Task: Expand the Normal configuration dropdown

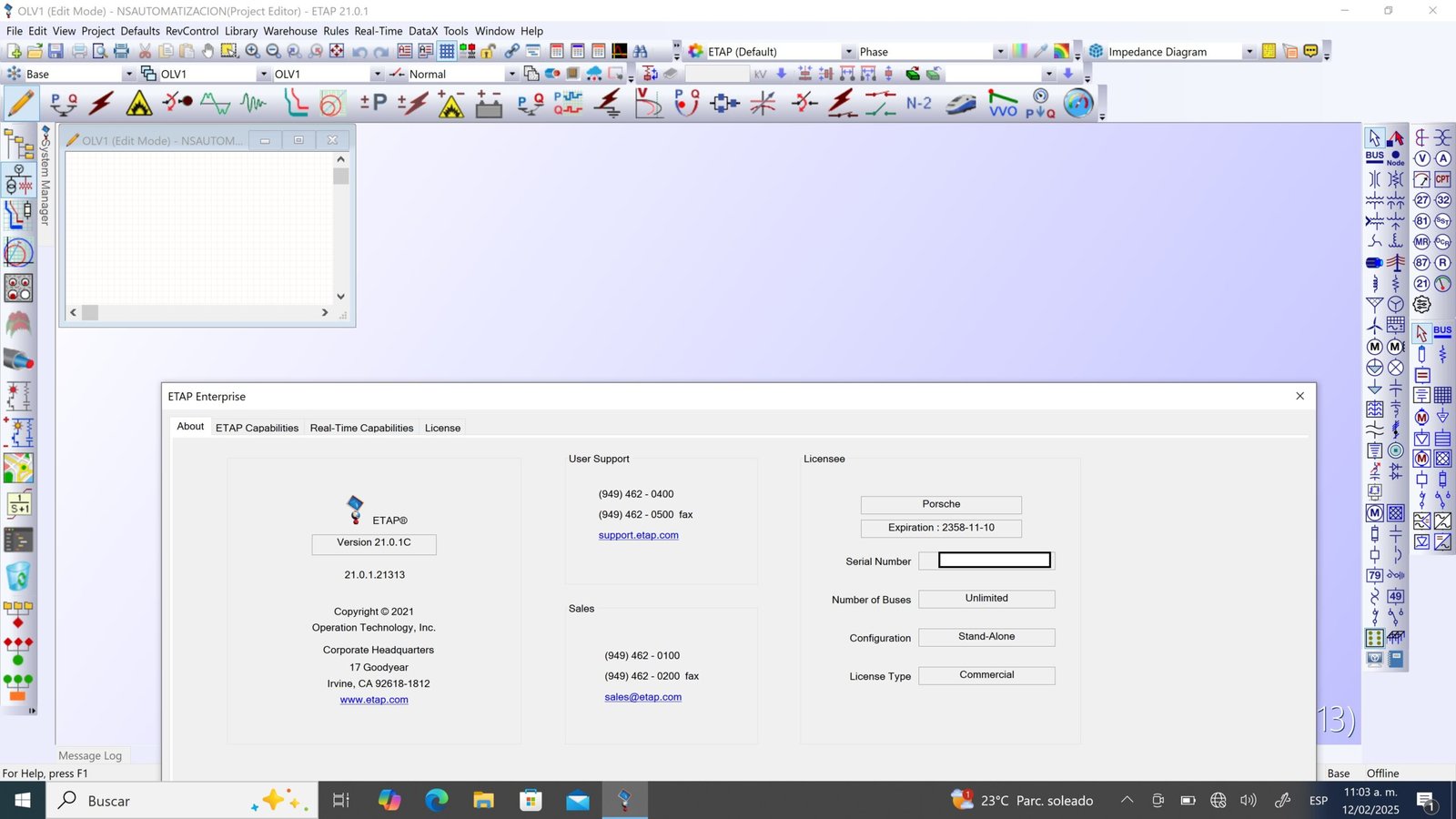Action: pos(511,74)
